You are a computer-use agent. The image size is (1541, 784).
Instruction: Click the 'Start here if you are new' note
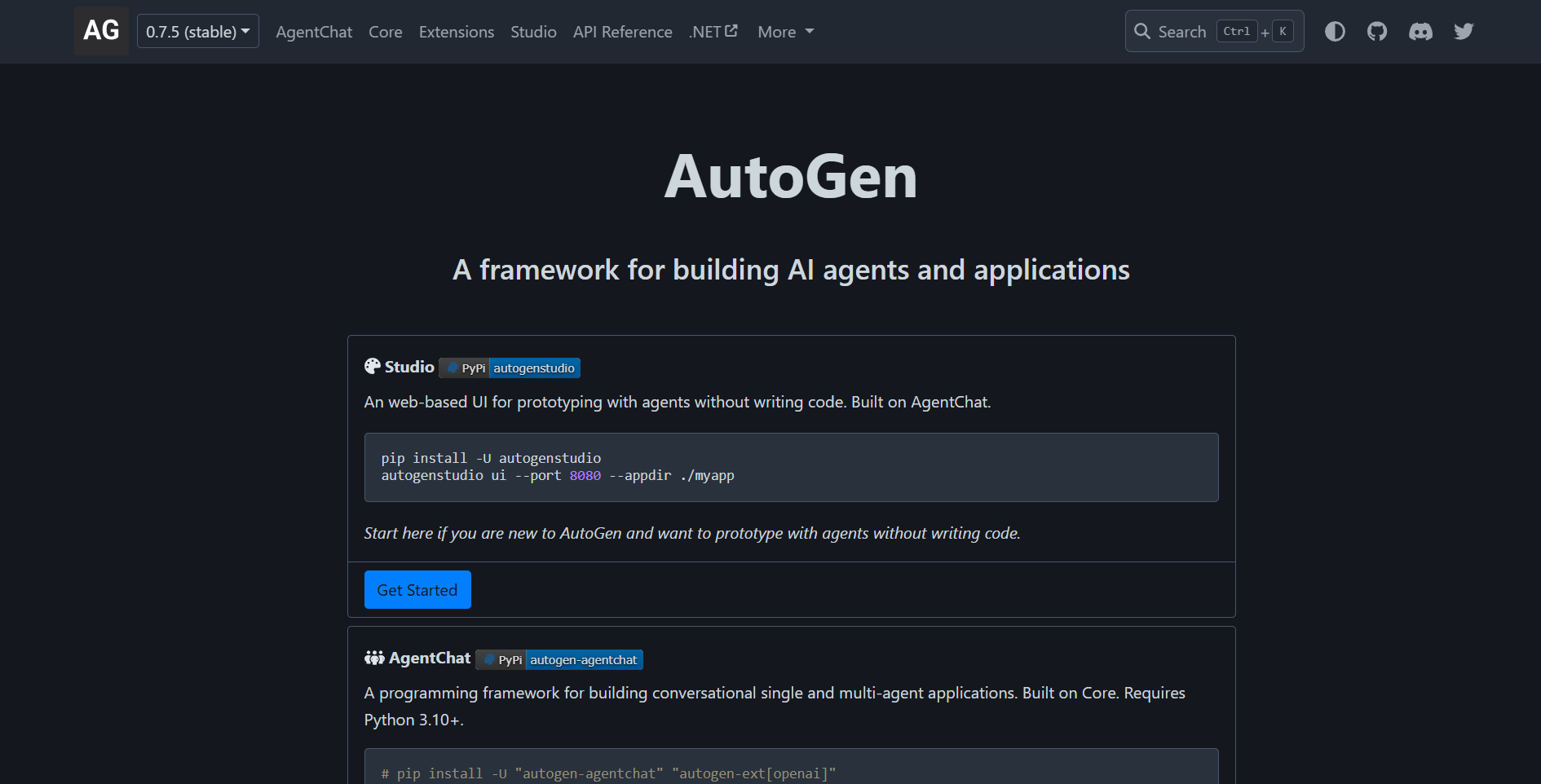tap(692, 533)
